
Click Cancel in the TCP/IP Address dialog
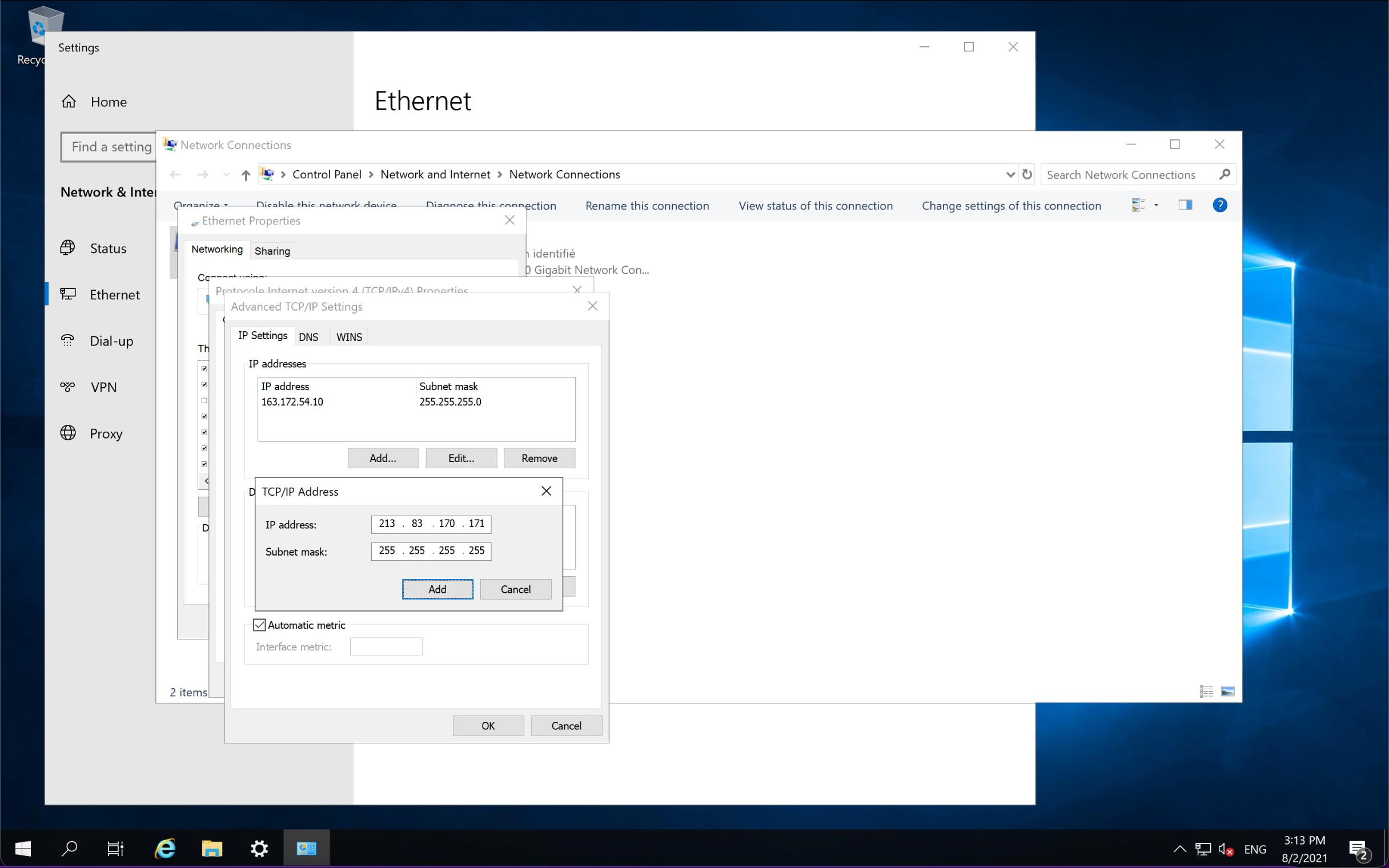click(515, 589)
